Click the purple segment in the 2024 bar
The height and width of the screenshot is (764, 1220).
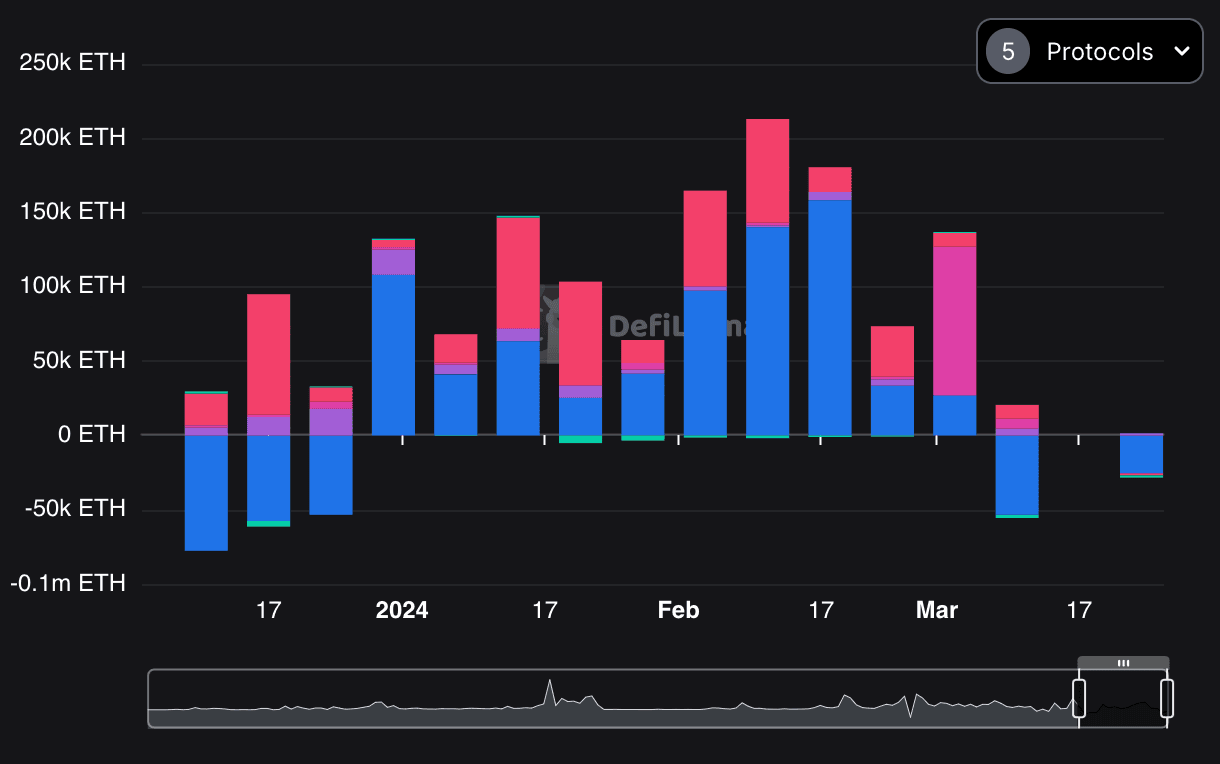393,262
